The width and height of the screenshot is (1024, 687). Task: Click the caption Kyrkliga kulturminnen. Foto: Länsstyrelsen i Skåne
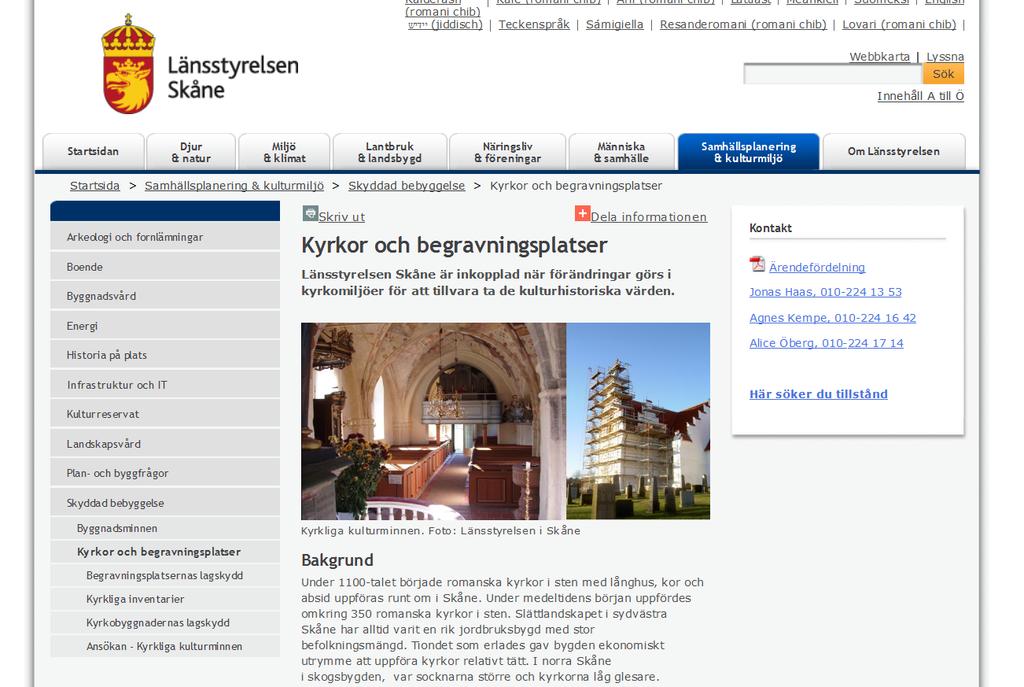(x=441, y=531)
